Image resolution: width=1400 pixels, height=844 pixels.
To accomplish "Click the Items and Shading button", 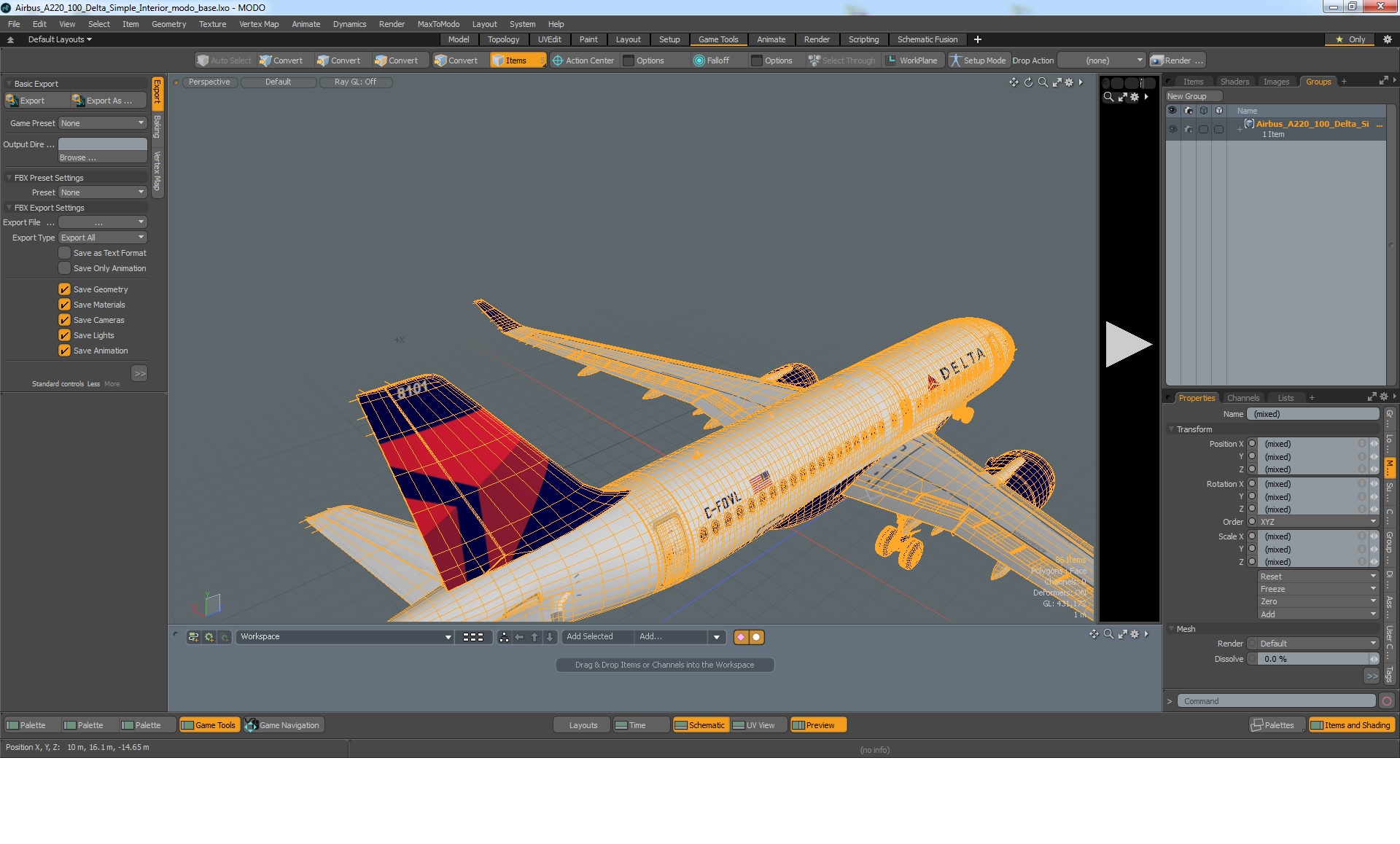I will (x=1351, y=725).
